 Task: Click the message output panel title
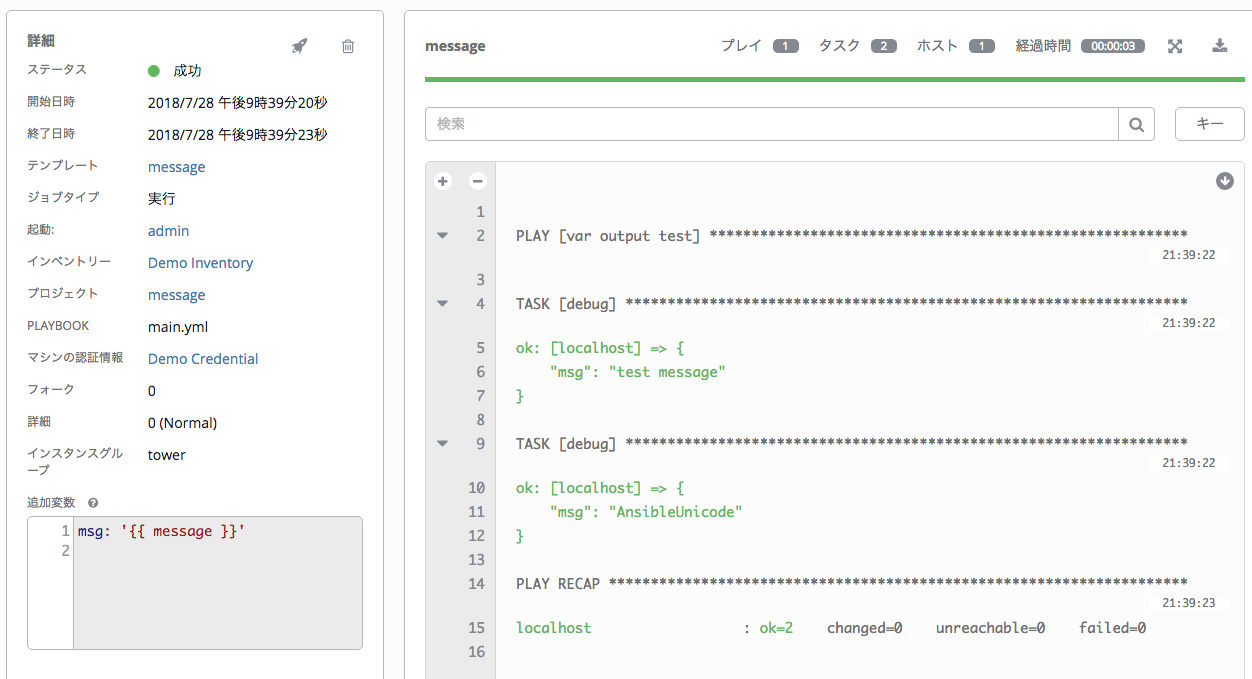(455, 46)
